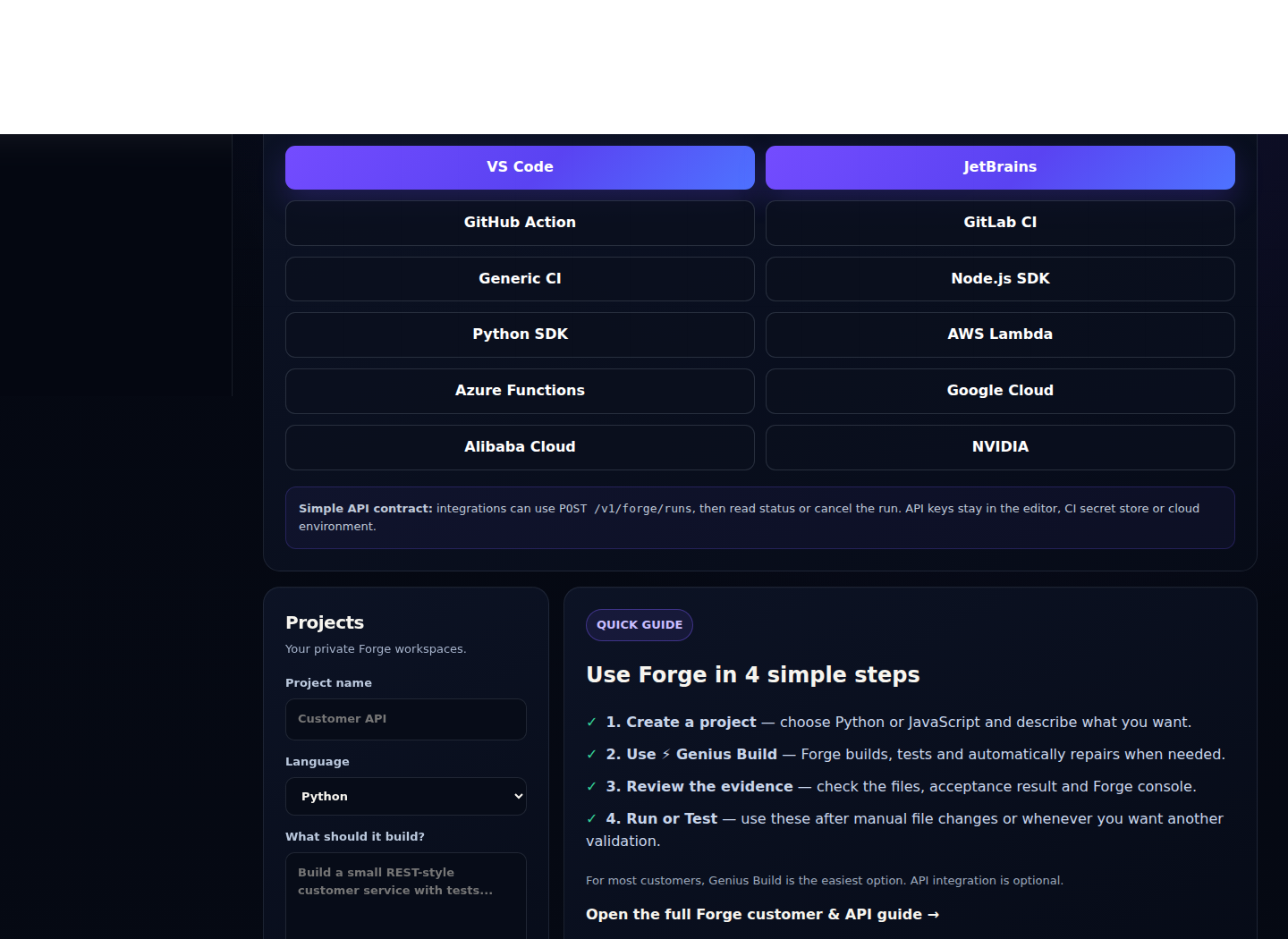Open the NVIDIA integration
This screenshot has width=1288, height=939.
(1000, 447)
